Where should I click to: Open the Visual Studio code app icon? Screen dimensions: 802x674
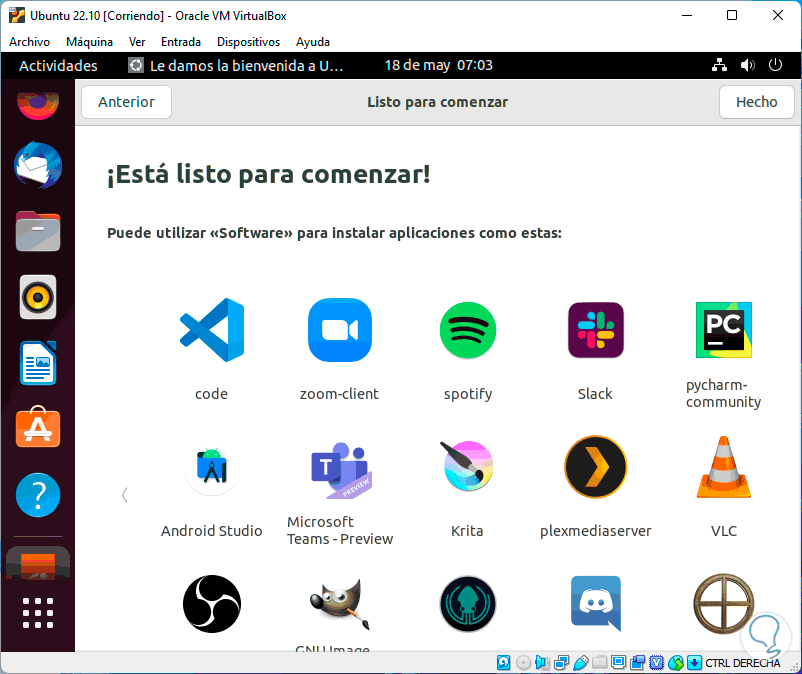click(212, 330)
